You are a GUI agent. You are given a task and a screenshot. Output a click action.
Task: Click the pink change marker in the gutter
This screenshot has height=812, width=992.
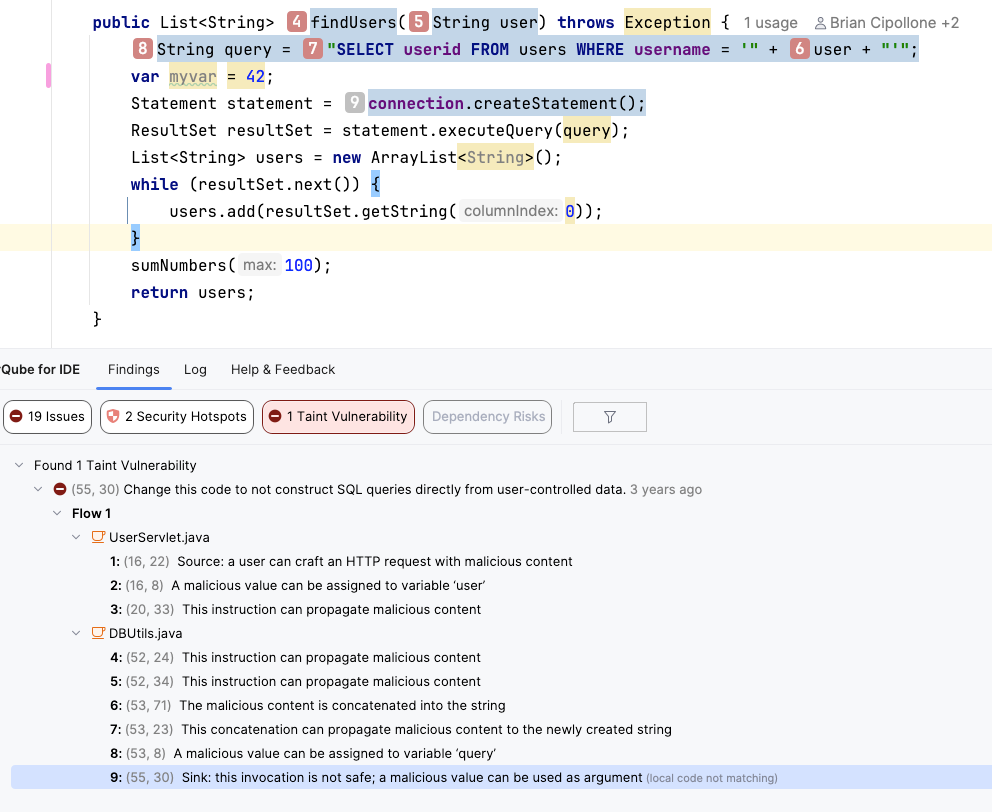point(48,76)
